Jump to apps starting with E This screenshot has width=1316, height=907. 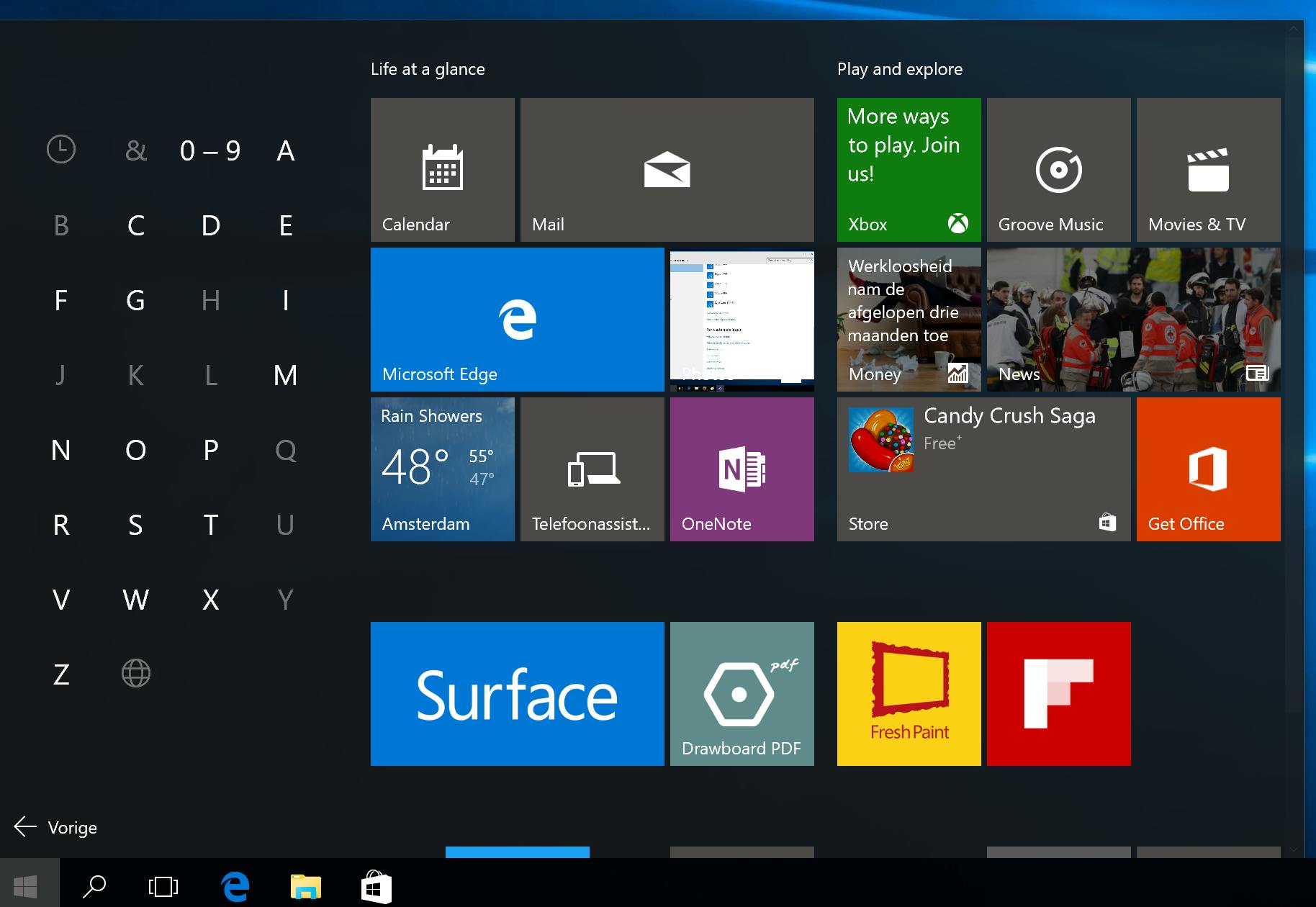286,225
